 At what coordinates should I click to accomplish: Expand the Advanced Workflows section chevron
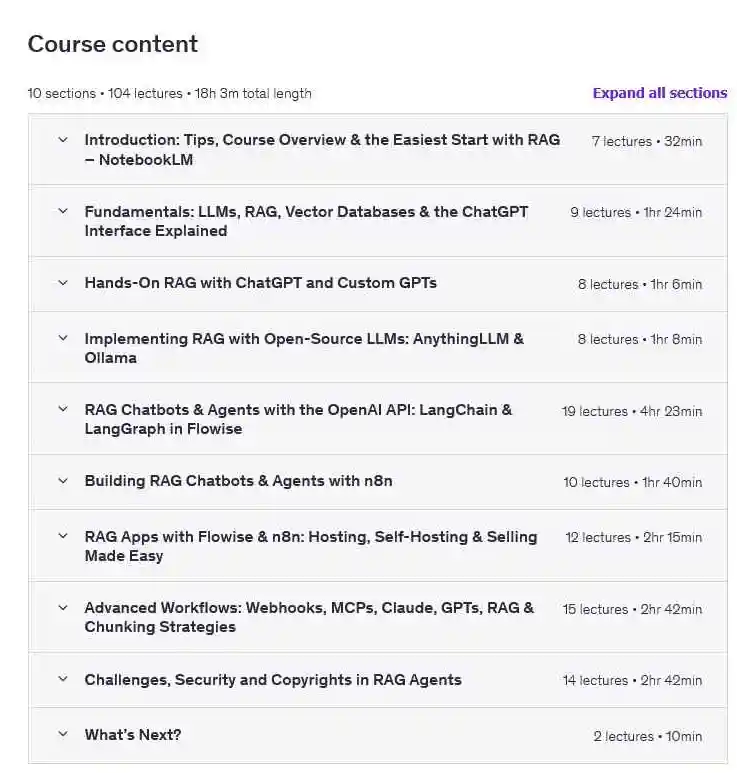click(x=63, y=608)
